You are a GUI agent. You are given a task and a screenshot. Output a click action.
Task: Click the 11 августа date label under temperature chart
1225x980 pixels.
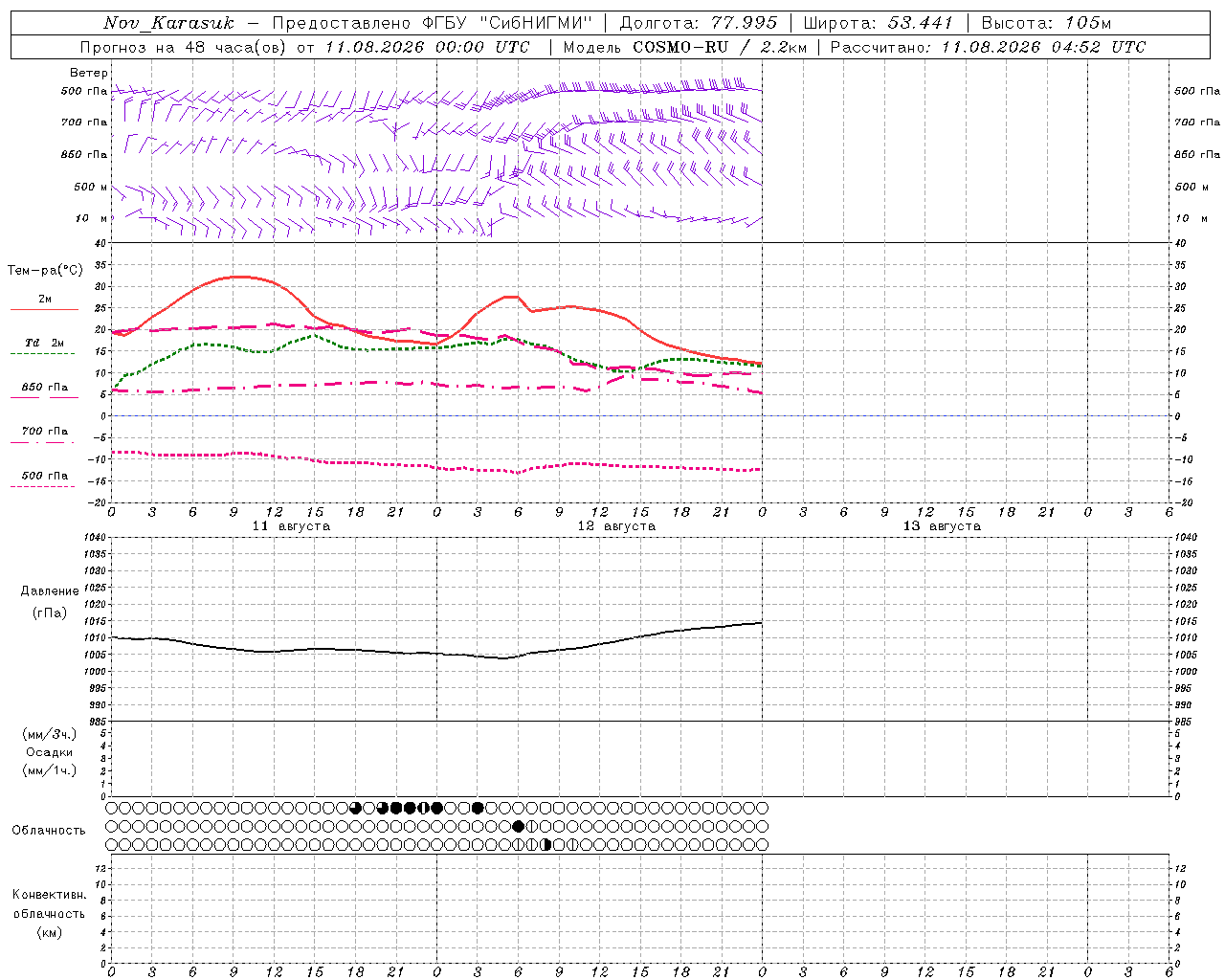click(x=291, y=526)
